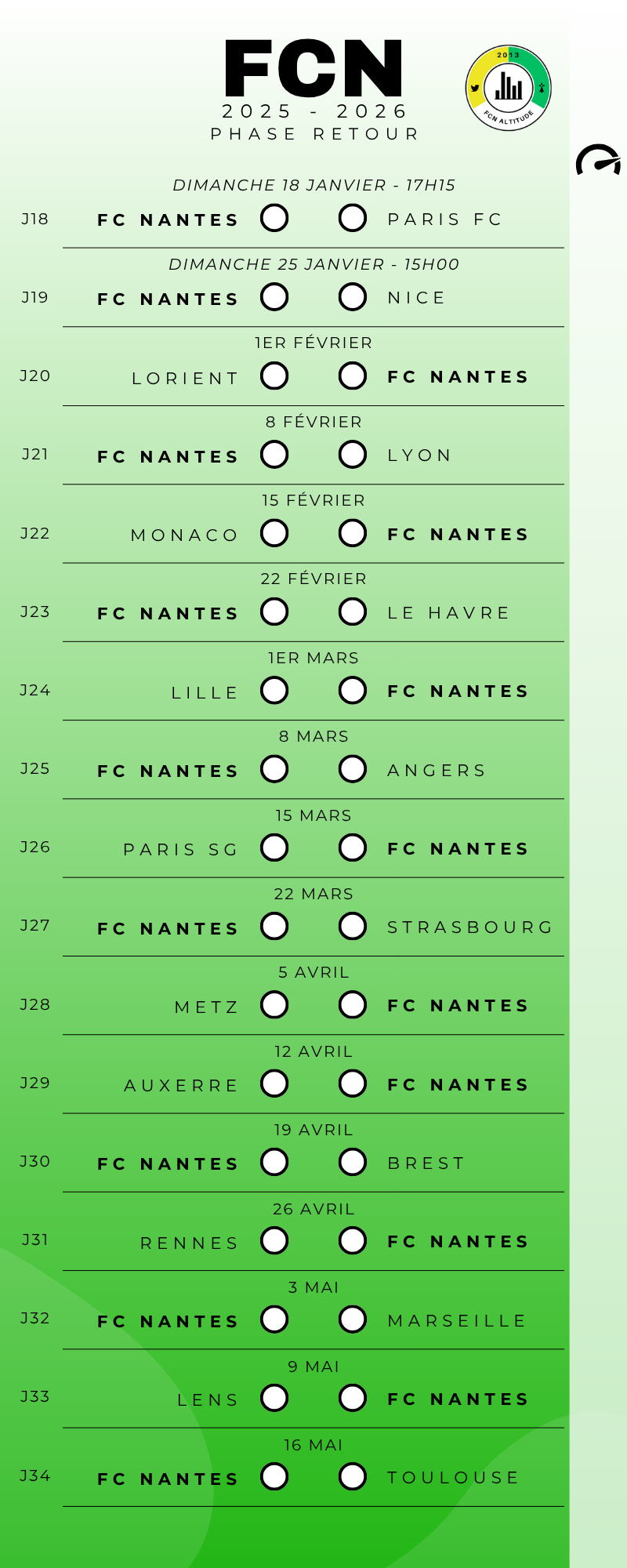Screen dimensions: 627x1568
Task: Click the Twitter bird on the logo
Action: tap(475, 88)
